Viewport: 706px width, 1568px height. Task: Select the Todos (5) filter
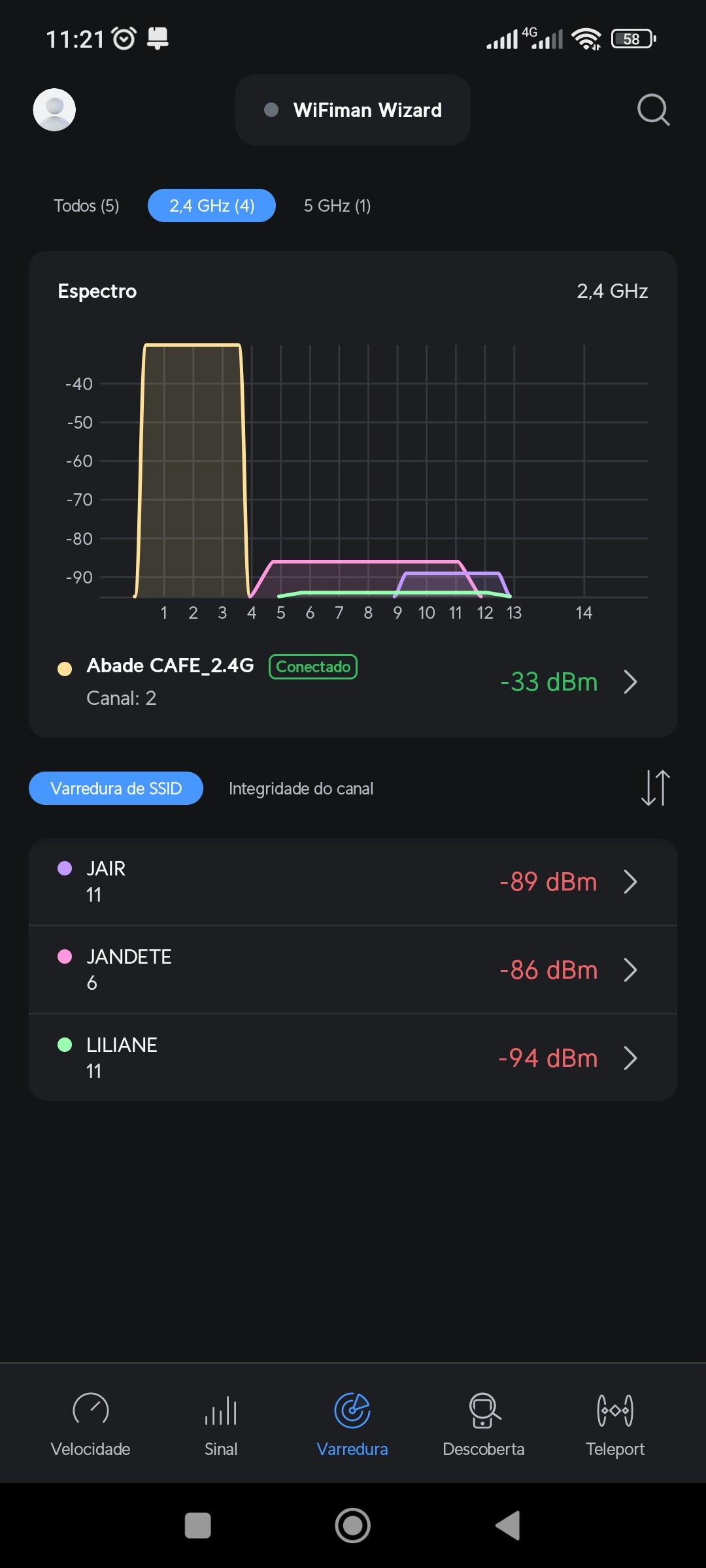coord(86,206)
